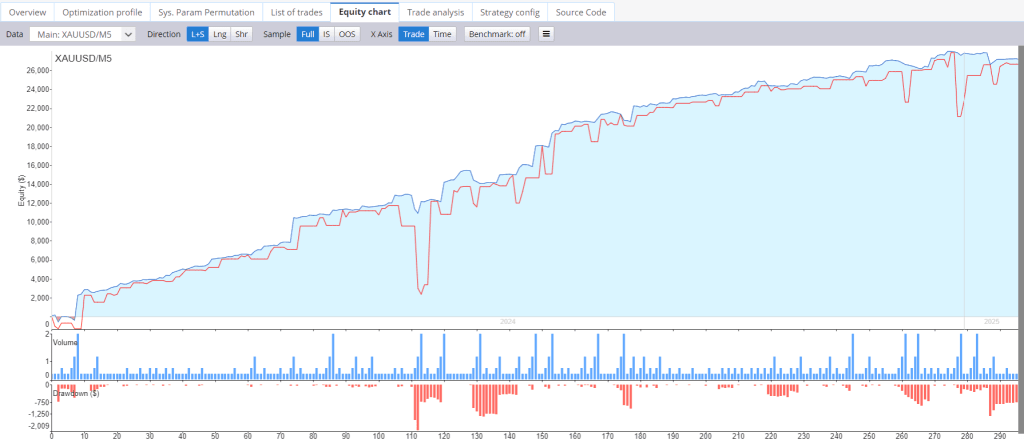Image resolution: width=1024 pixels, height=440 pixels.
Task: Switch to the Overview tab
Action: (27, 12)
